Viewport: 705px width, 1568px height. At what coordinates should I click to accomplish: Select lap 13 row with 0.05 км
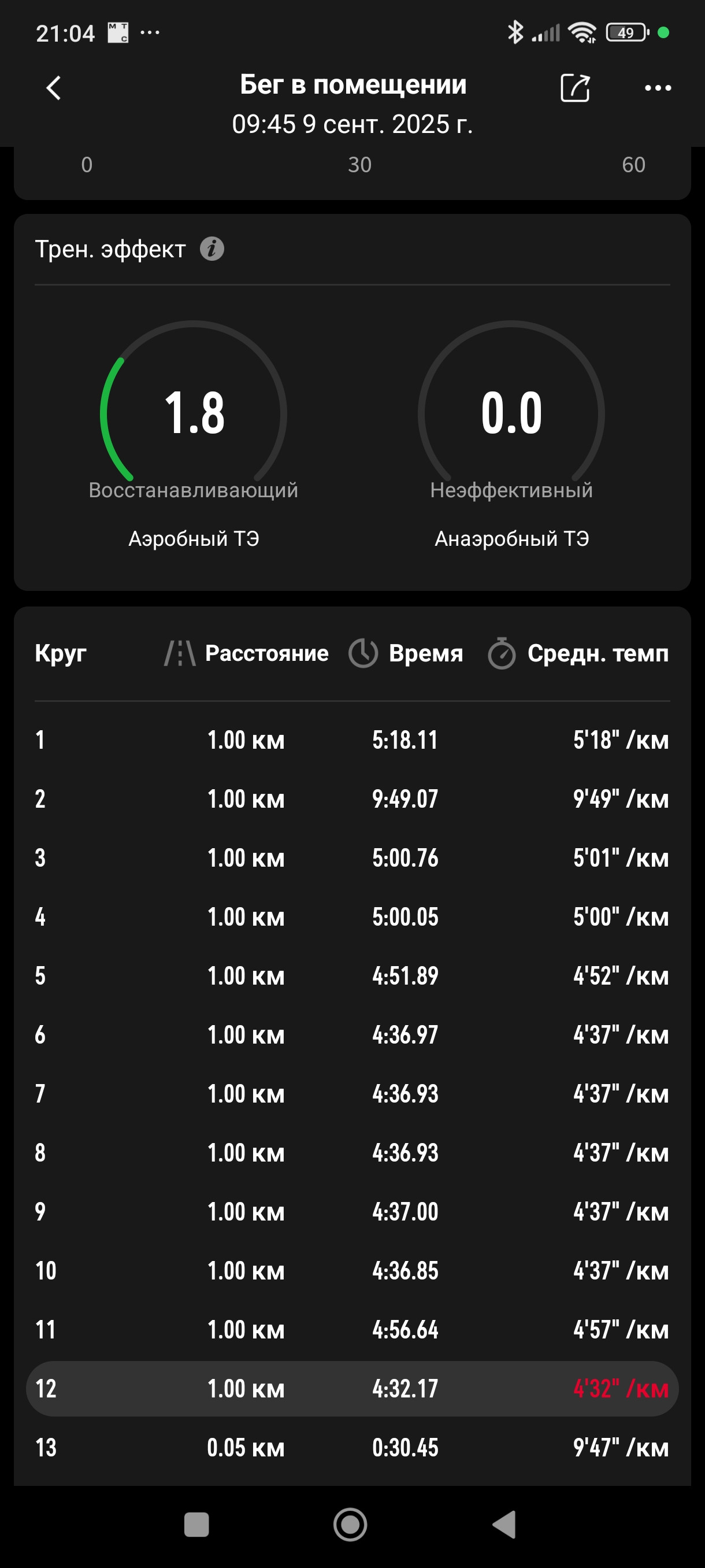tap(352, 1448)
